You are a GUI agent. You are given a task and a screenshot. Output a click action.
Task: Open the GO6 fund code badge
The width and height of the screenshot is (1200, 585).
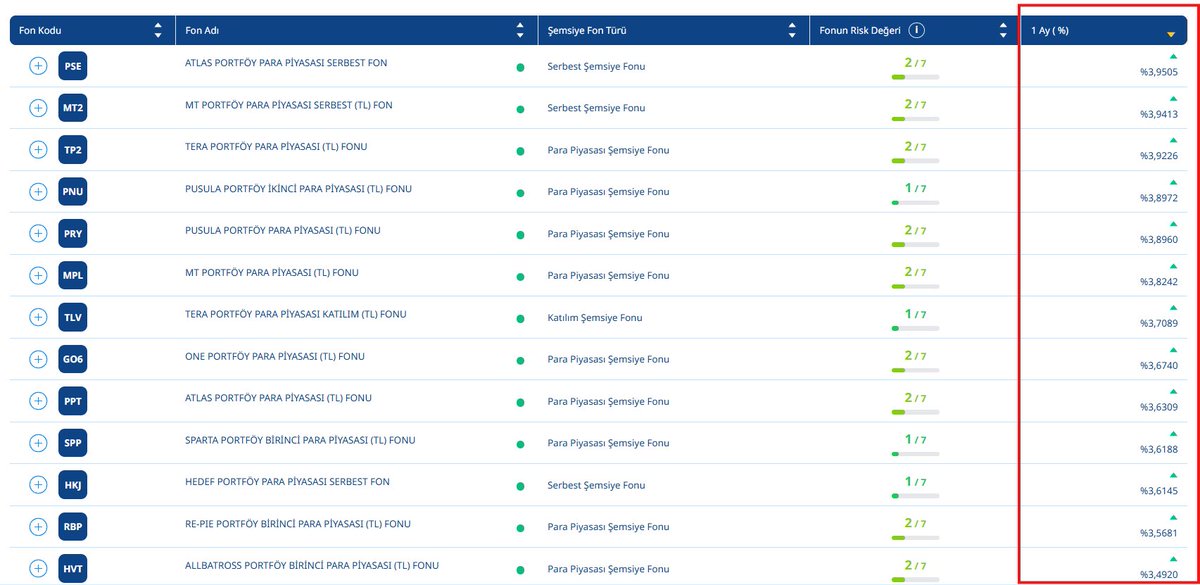73,359
